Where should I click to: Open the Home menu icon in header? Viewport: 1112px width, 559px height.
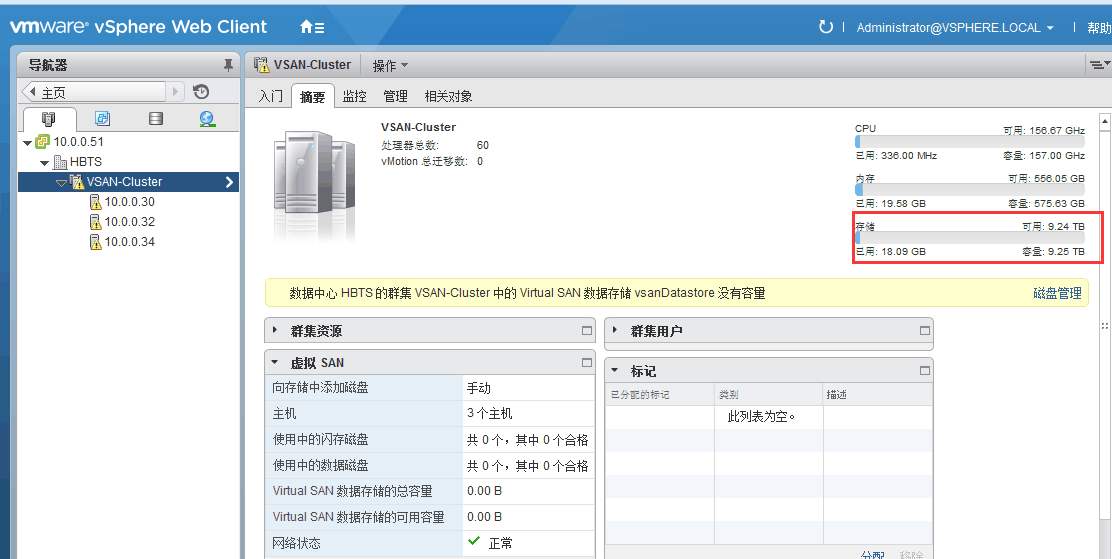[x=312, y=28]
